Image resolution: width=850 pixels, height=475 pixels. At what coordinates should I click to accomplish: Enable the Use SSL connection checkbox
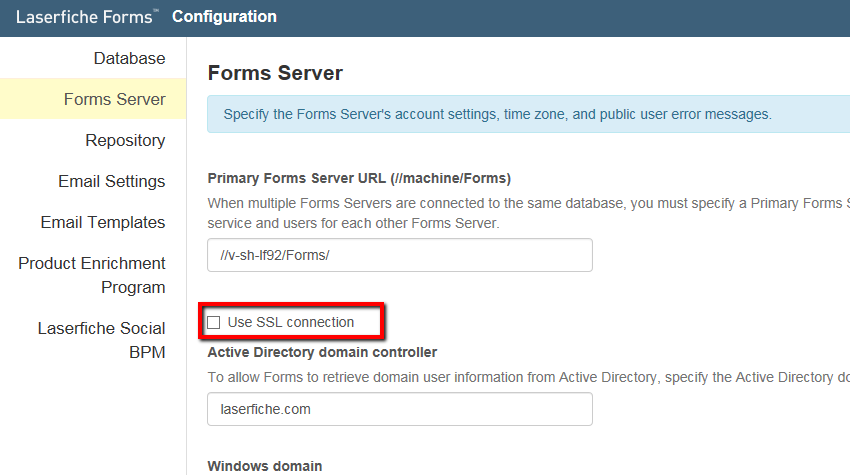pyautogui.click(x=214, y=323)
